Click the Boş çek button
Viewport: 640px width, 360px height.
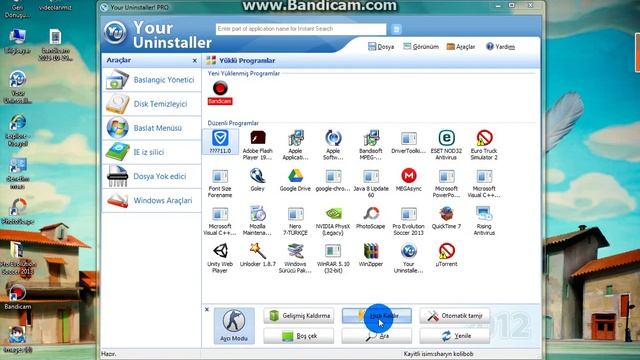coord(299,336)
